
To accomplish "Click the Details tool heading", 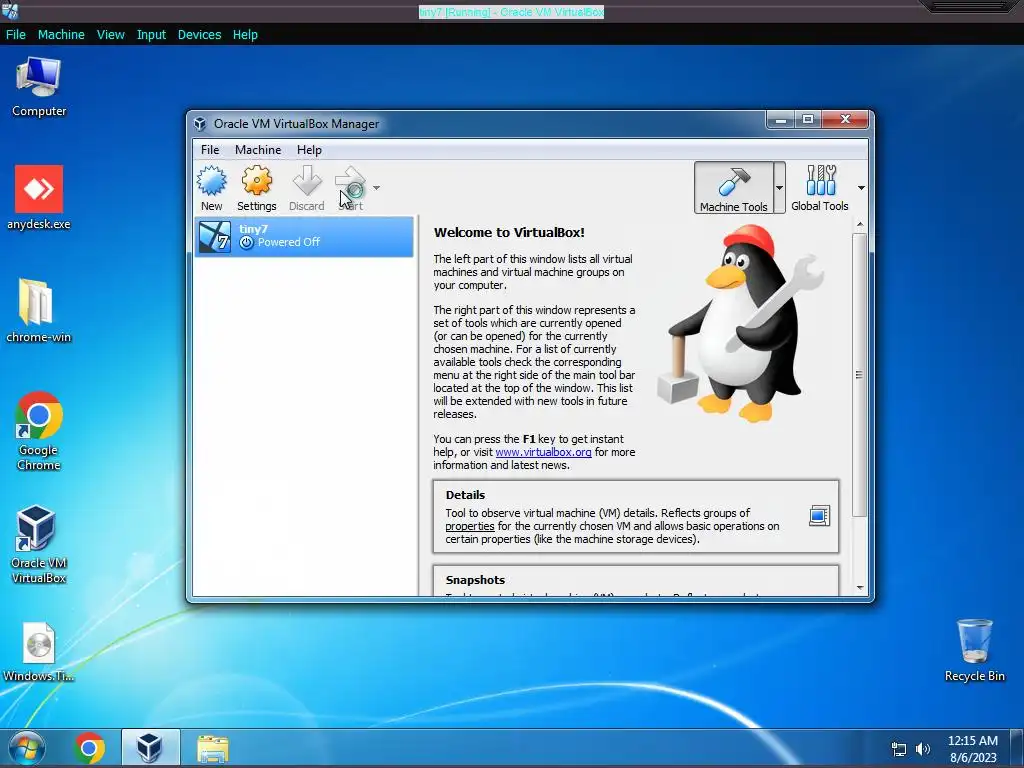I will 465,495.
